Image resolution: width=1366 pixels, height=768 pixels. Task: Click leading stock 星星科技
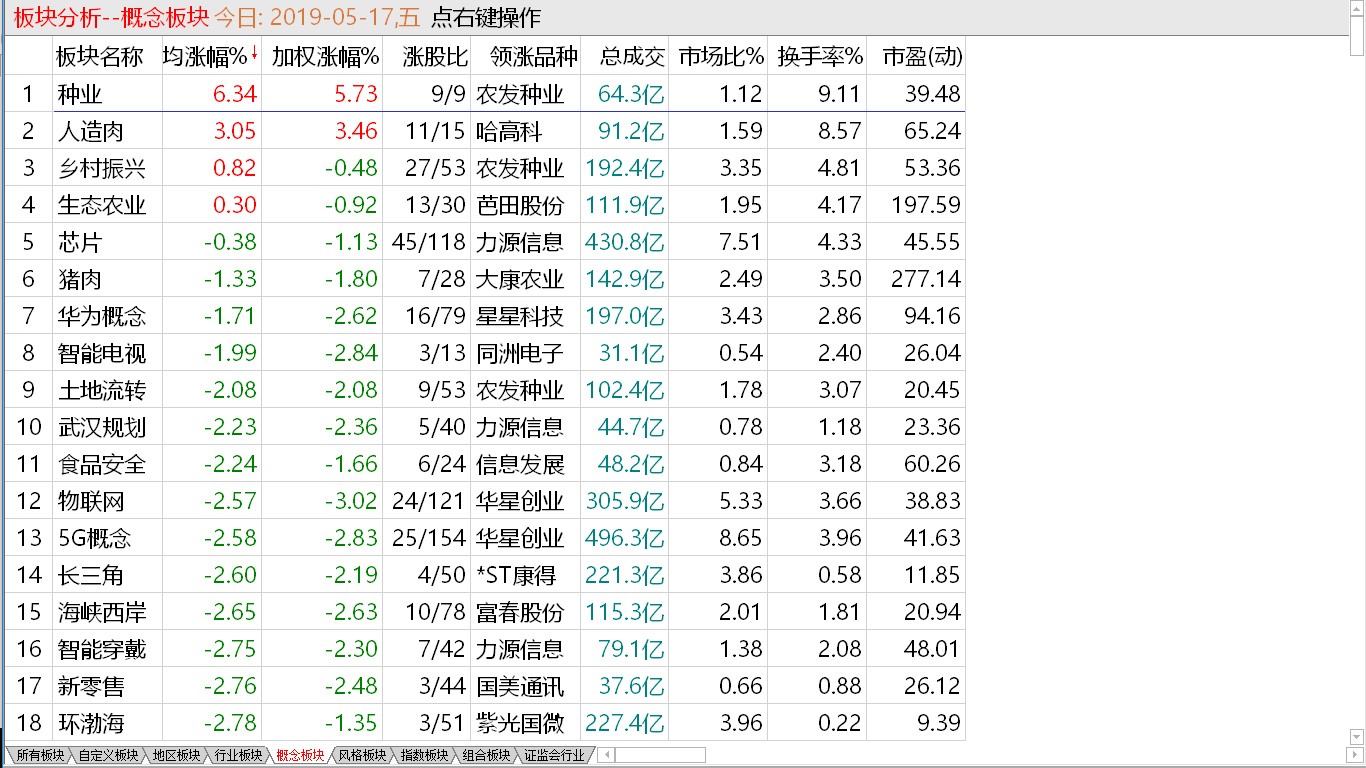520,316
